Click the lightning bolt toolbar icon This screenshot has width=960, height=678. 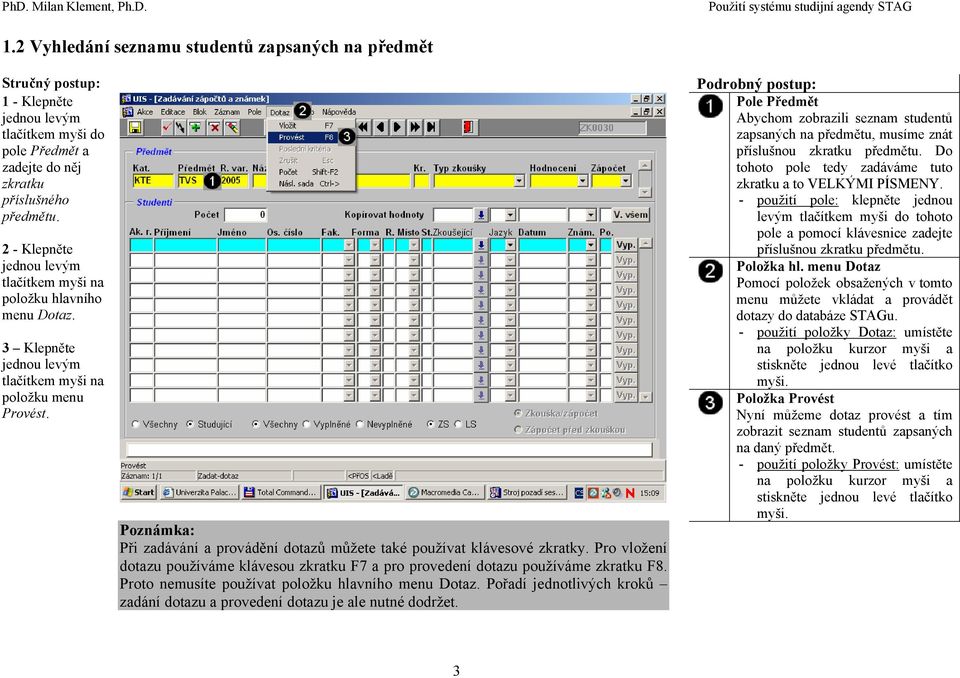tap(181, 127)
